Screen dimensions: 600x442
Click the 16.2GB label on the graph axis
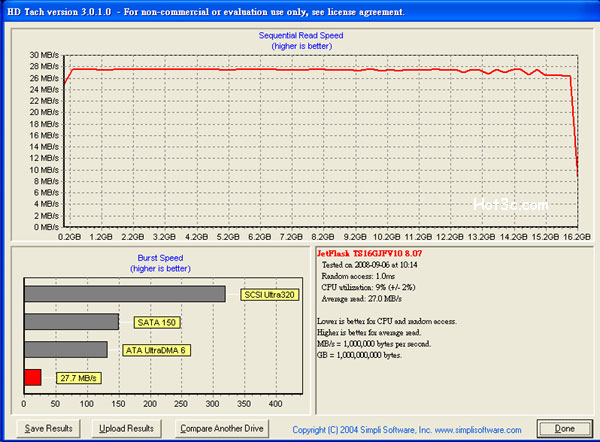(x=577, y=239)
